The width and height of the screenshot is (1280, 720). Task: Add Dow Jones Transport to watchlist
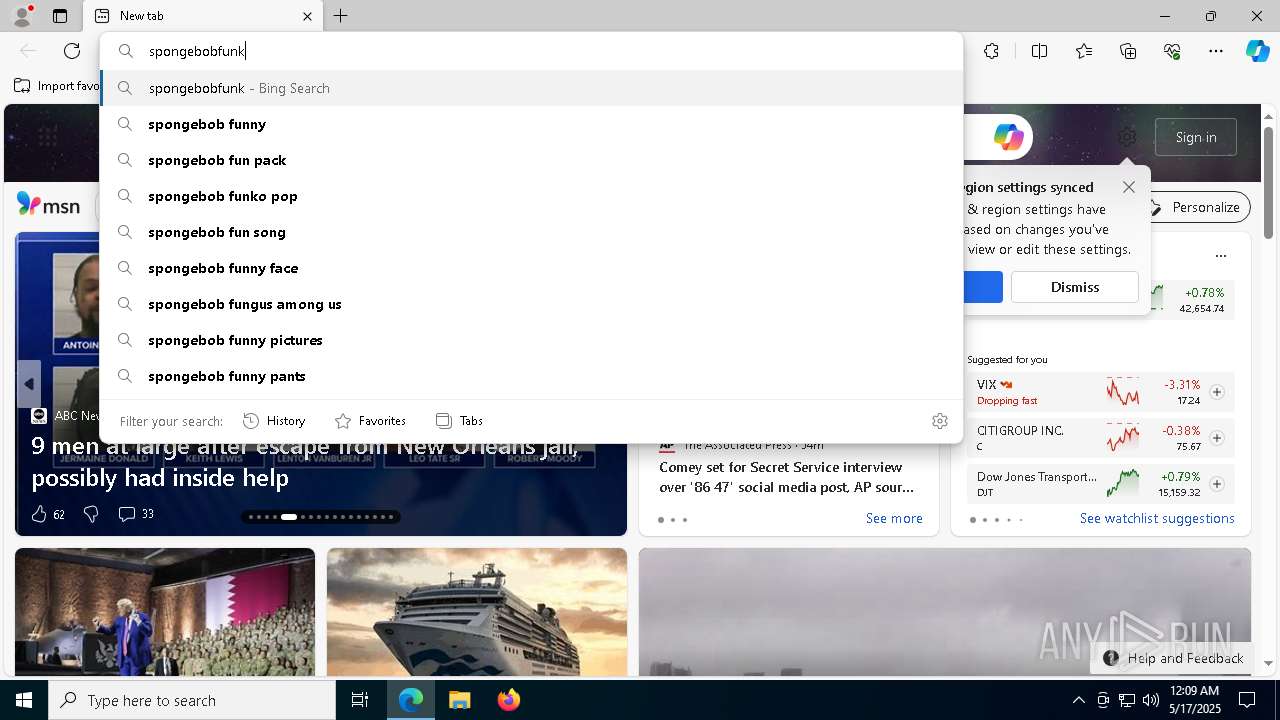[x=1217, y=484]
